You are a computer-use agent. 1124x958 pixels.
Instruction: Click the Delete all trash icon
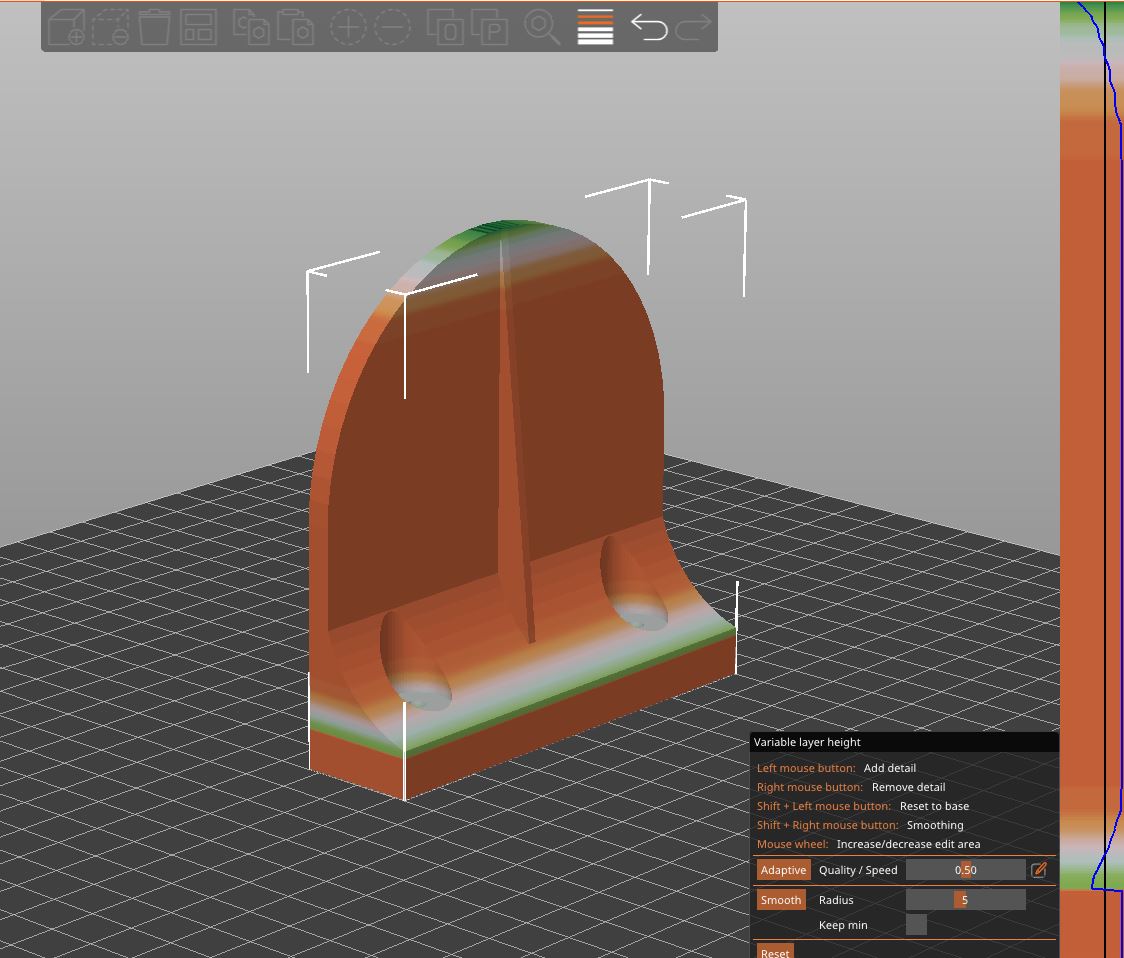[x=157, y=27]
